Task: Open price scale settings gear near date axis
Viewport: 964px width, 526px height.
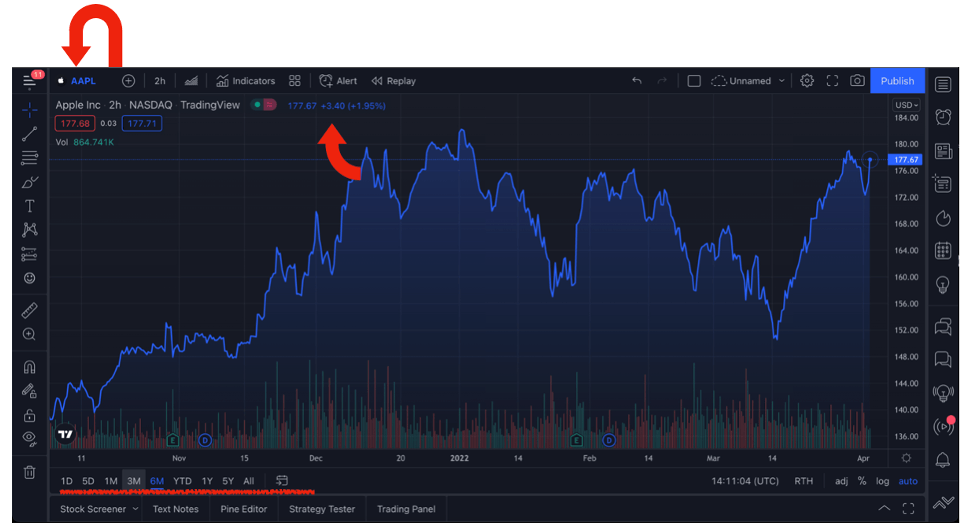Action: pos(906,458)
